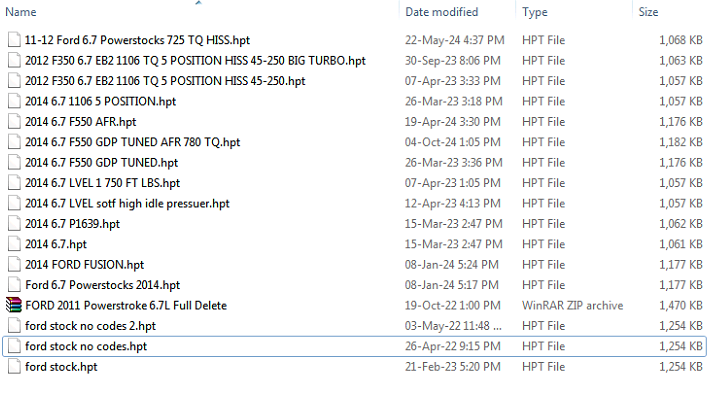Click the file icon beside 2014 FORD FUSION.hpt
707x408 pixels.
click(13, 264)
